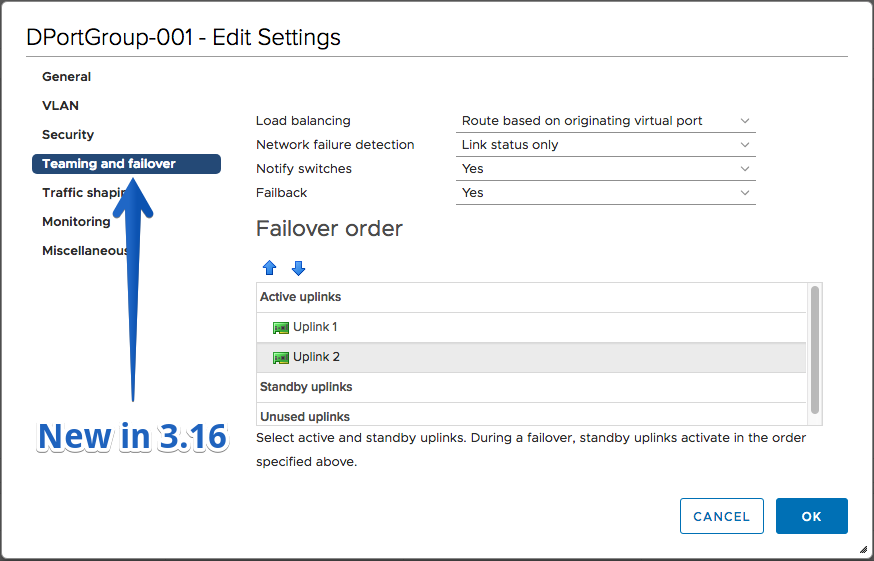Confirm changes with the OK button
Screen dimensions: 874x561
(812, 516)
